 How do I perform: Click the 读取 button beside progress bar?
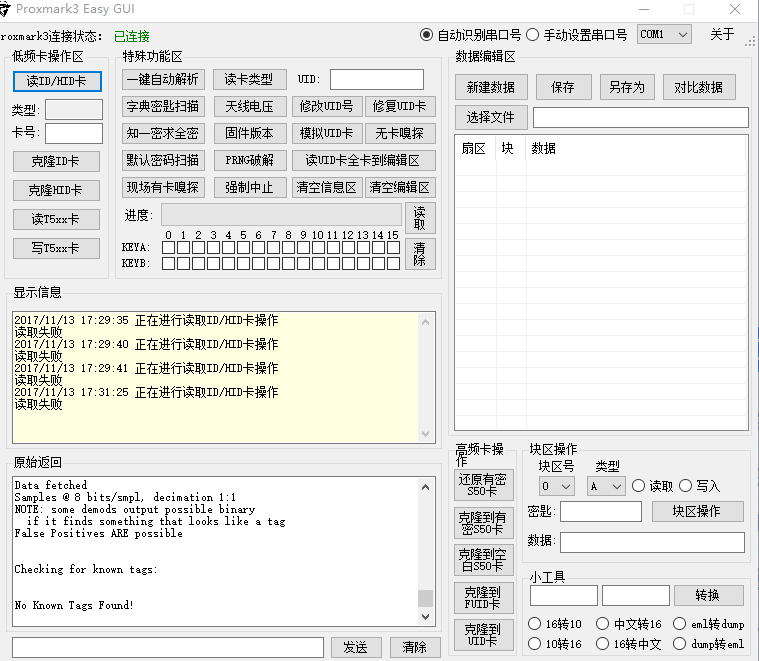pyautogui.click(x=420, y=218)
